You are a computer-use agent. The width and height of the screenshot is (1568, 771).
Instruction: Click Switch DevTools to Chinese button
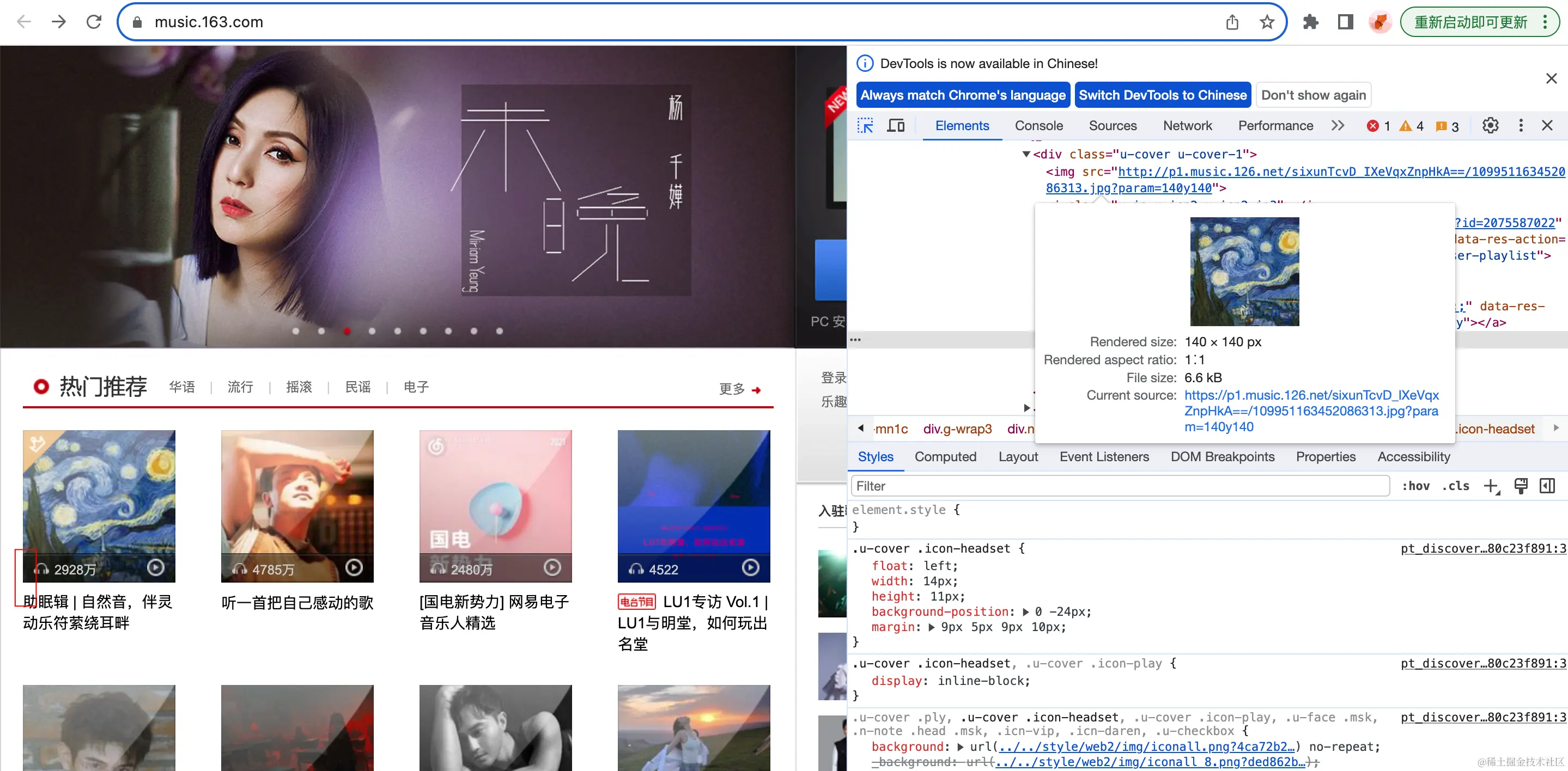click(x=1162, y=95)
